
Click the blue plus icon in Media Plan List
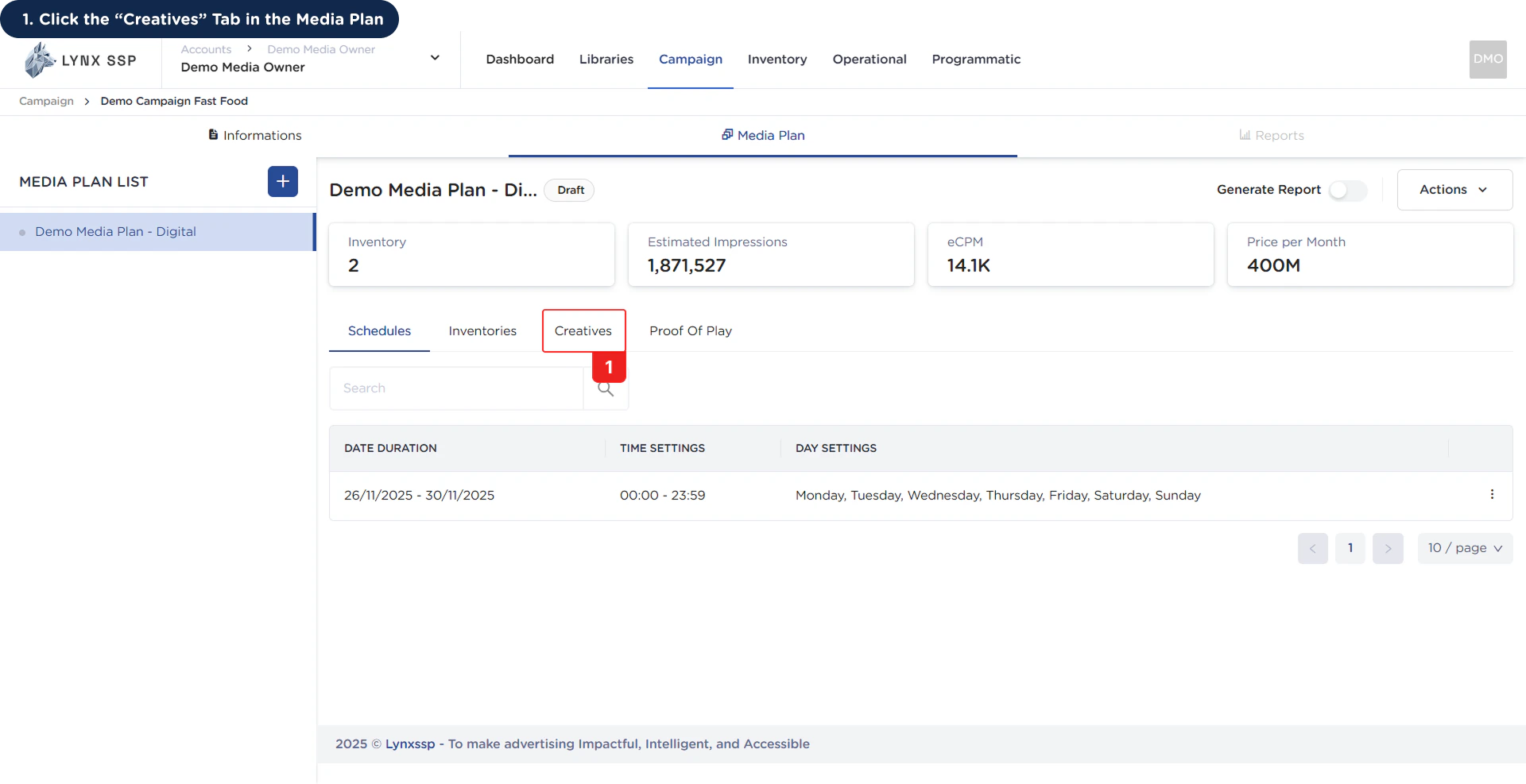point(282,181)
